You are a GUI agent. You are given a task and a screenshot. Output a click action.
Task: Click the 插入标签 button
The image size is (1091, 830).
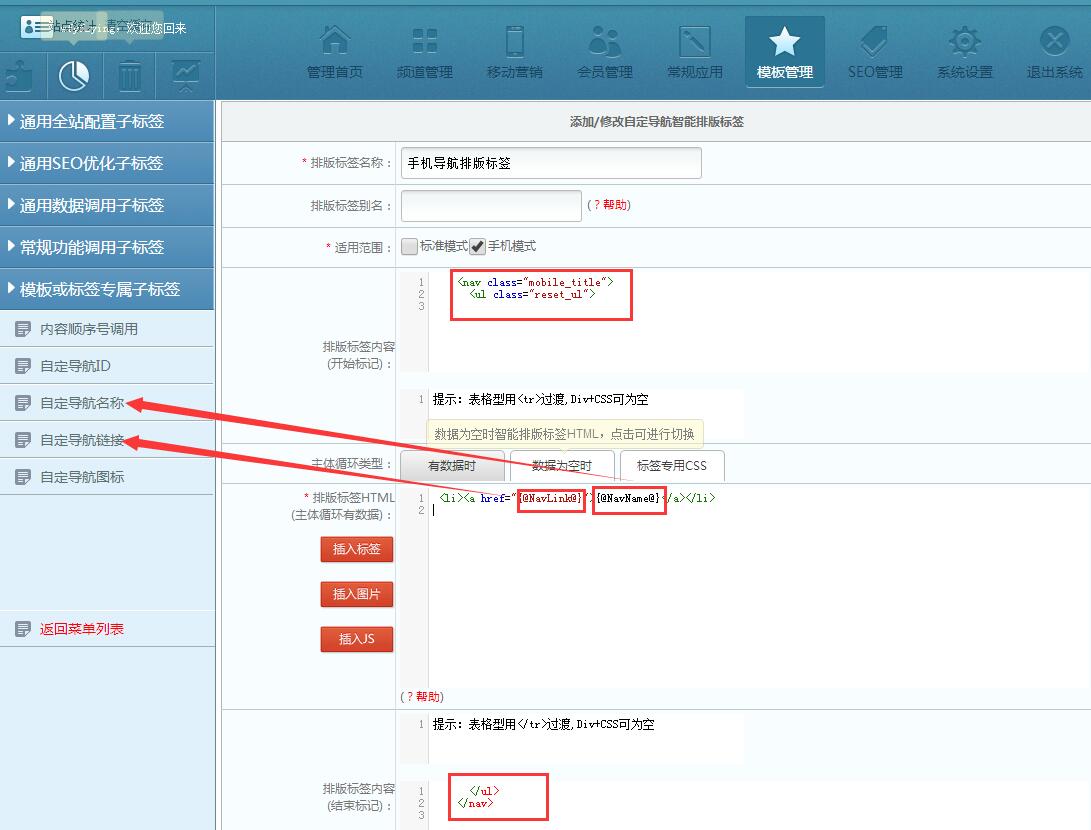click(357, 549)
